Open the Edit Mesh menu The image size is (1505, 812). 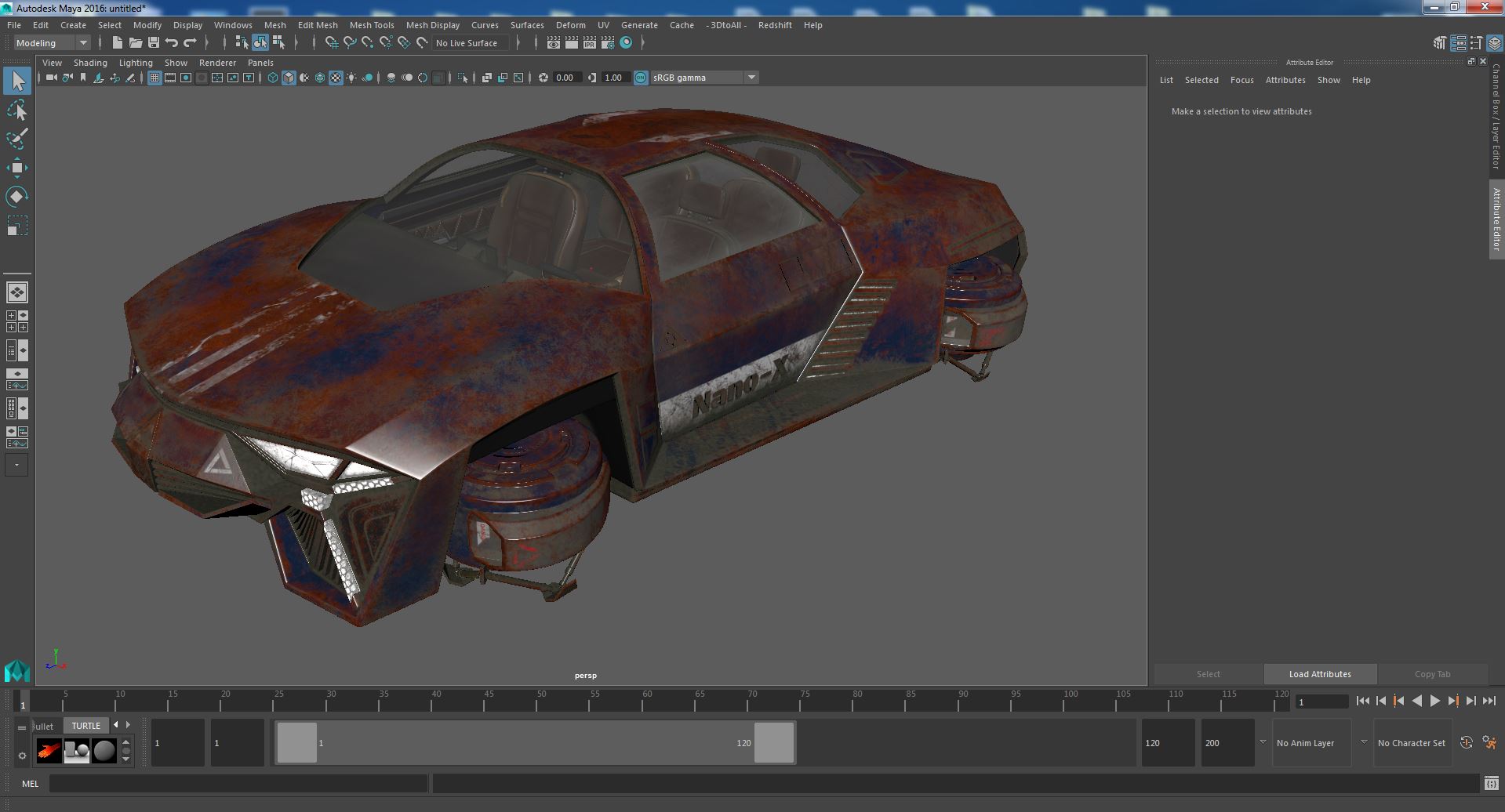tap(318, 25)
